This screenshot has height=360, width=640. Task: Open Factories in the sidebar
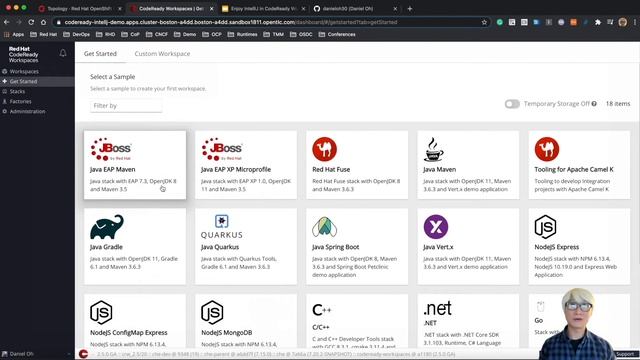pyautogui.click(x=20, y=101)
